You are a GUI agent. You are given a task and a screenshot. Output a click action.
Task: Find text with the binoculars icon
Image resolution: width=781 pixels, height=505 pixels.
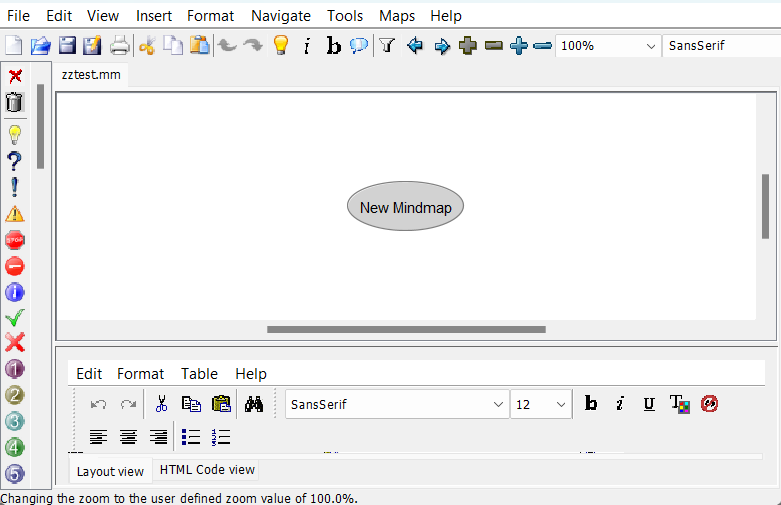[x=254, y=404]
